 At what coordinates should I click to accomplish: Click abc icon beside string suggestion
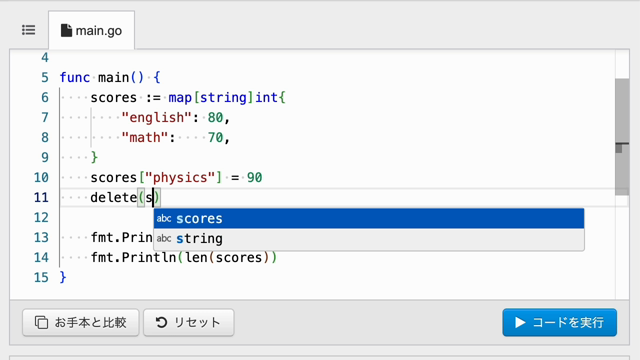164,238
